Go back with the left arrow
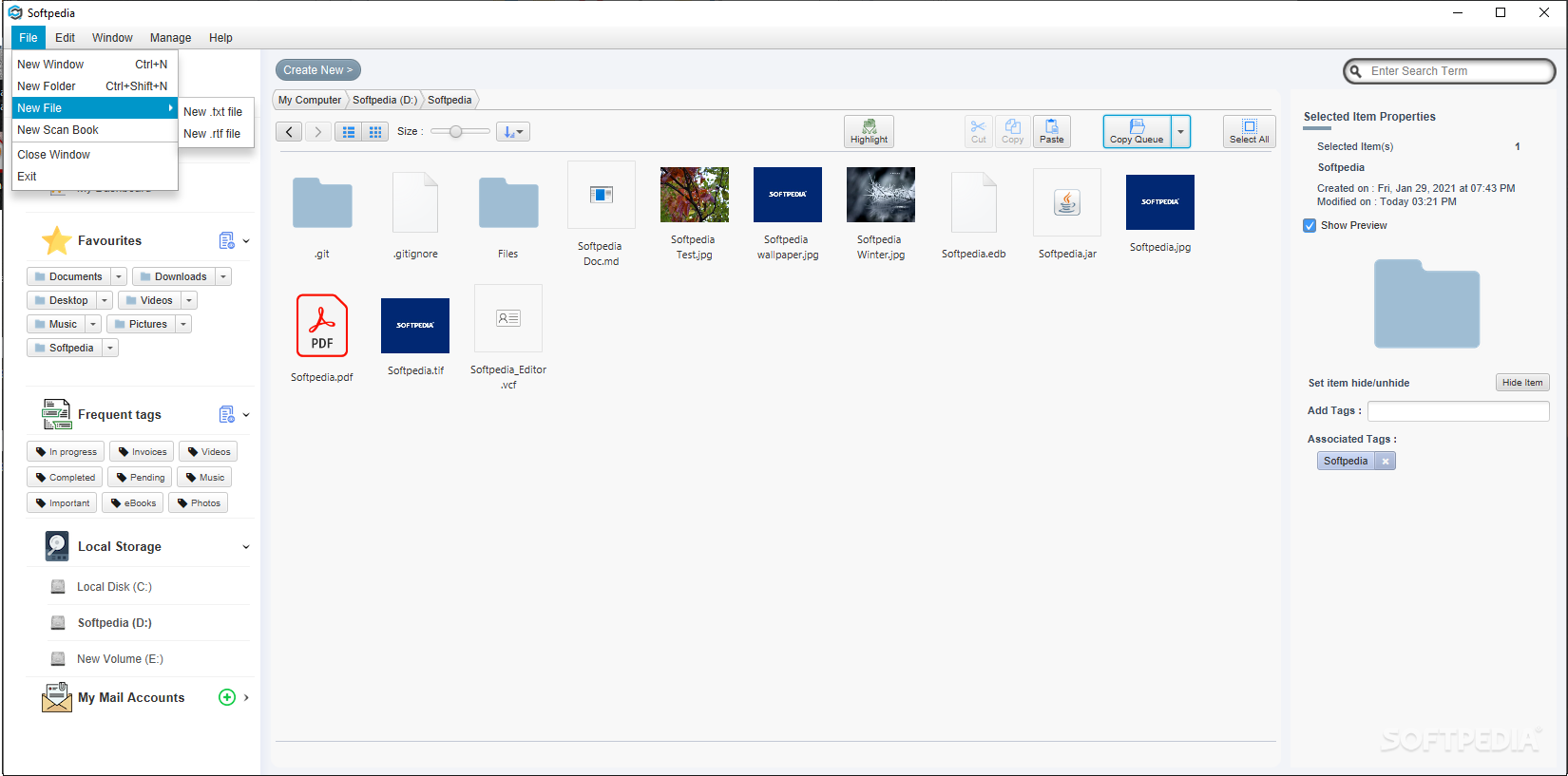1568x776 pixels. [x=290, y=132]
